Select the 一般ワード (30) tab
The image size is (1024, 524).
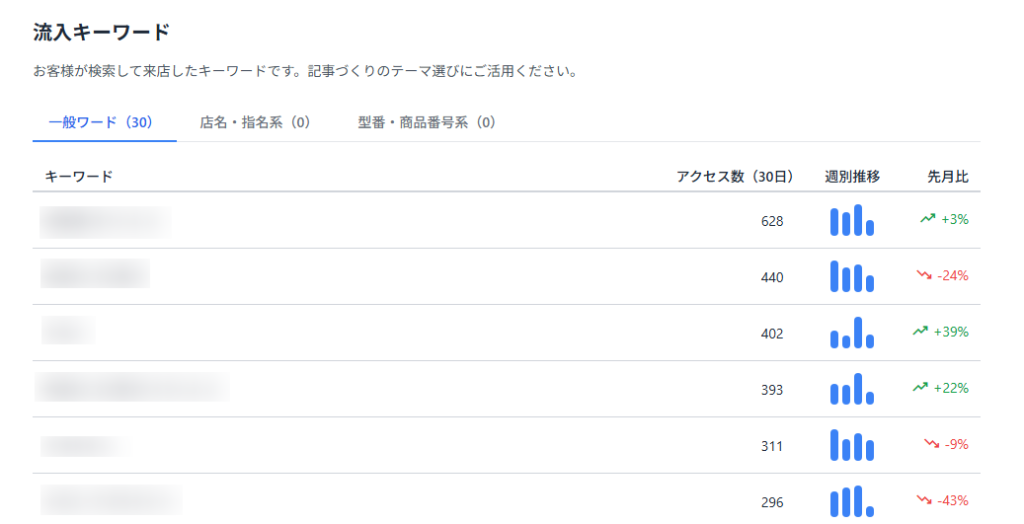101,122
